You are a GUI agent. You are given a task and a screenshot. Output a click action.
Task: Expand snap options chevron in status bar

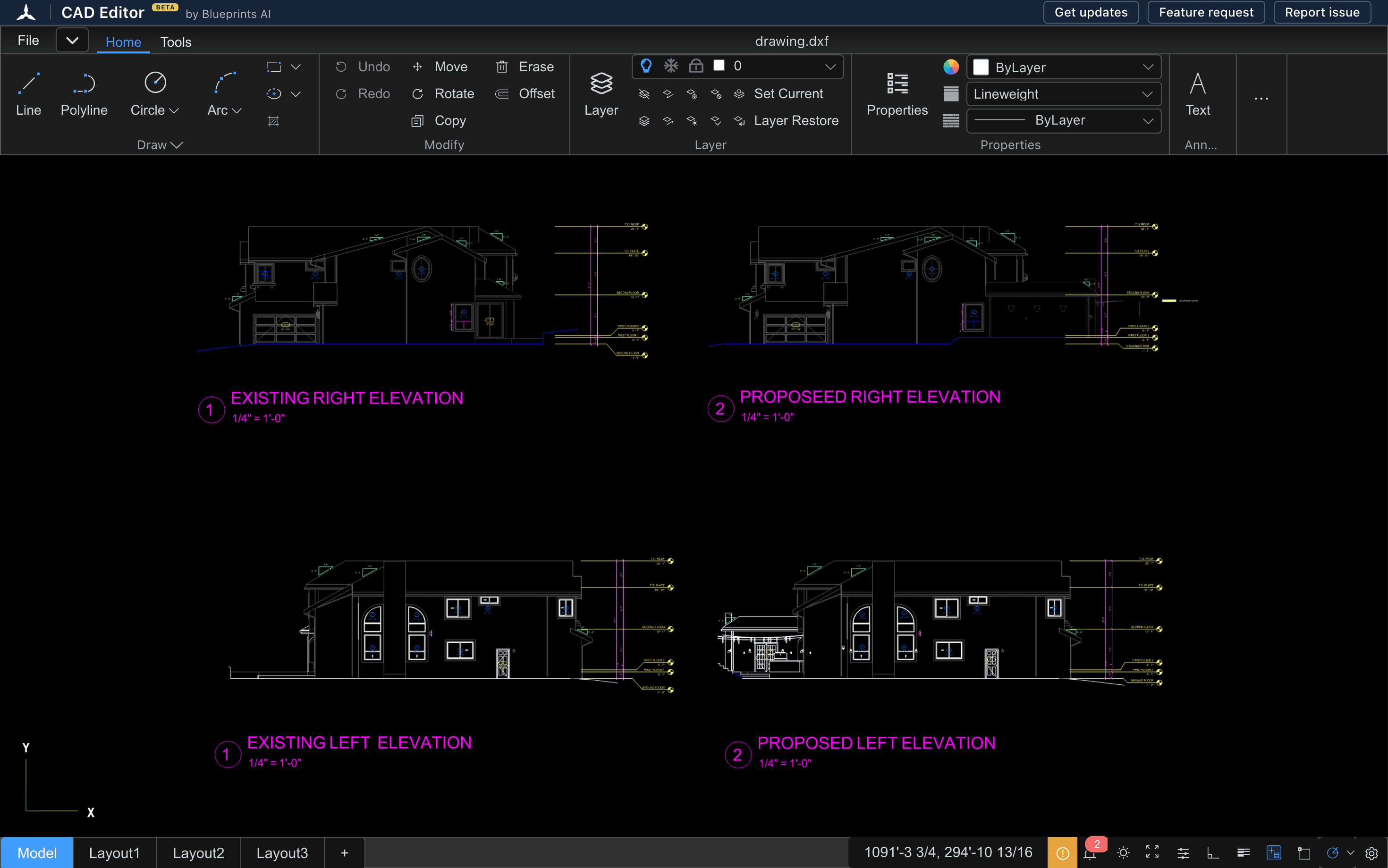1350,853
